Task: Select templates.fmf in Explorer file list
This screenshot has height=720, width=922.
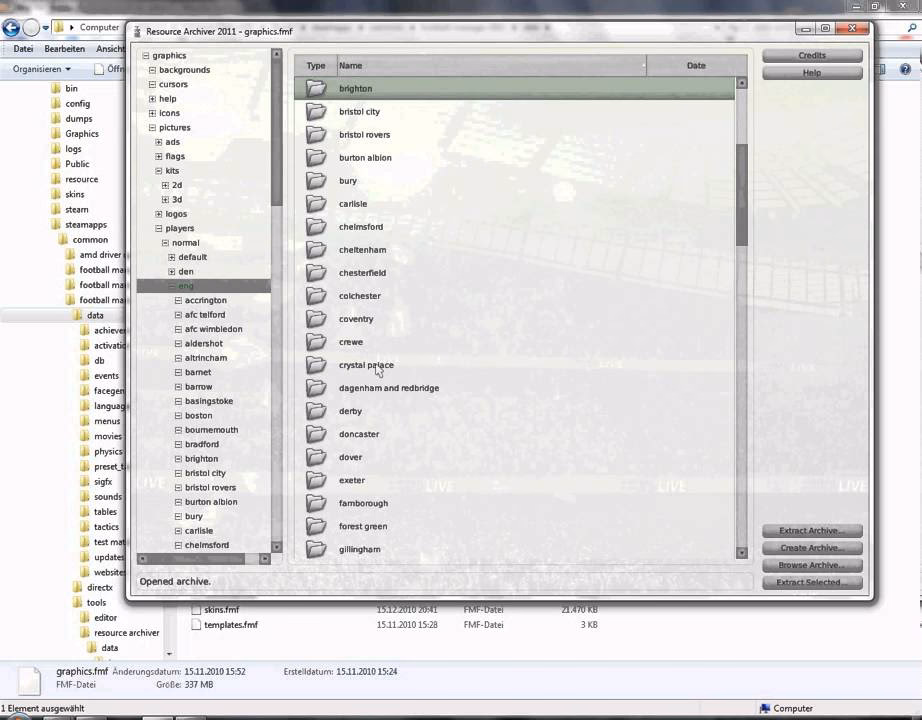Action: (x=230, y=625)
